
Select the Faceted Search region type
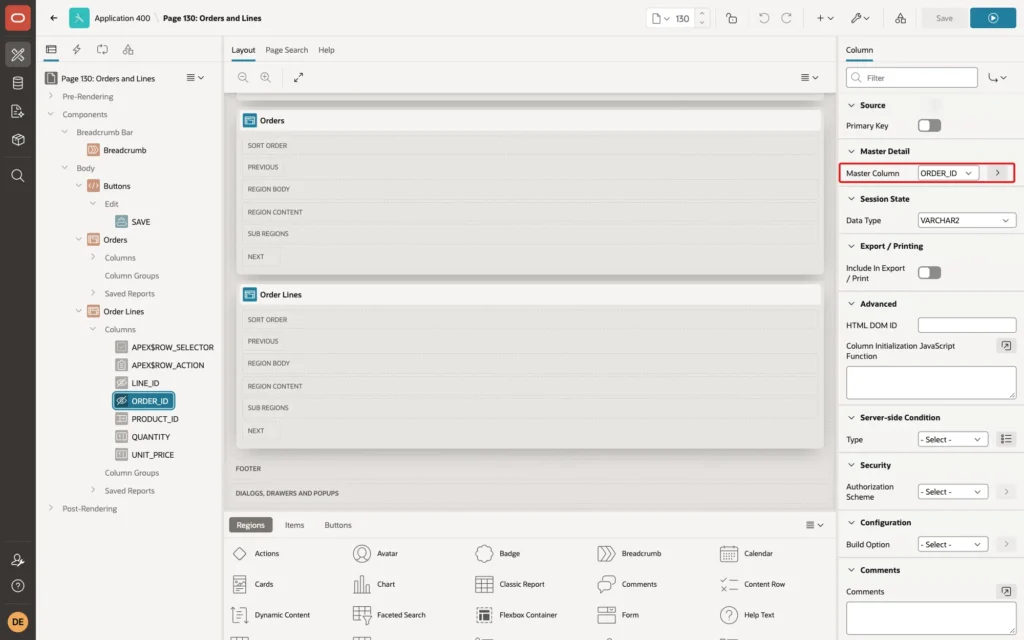(x=389, y=615)
